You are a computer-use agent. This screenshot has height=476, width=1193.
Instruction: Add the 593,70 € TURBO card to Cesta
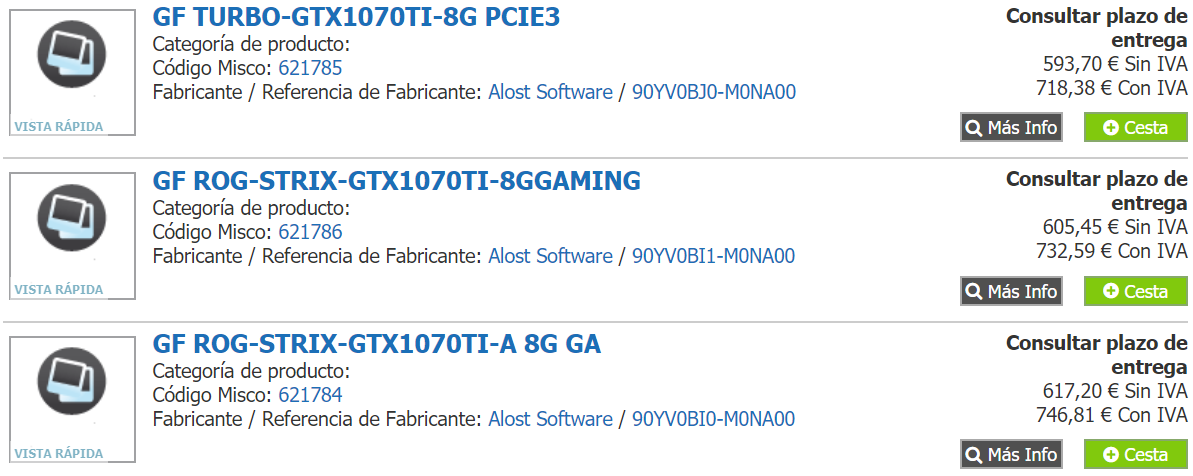click(1135, 127)
